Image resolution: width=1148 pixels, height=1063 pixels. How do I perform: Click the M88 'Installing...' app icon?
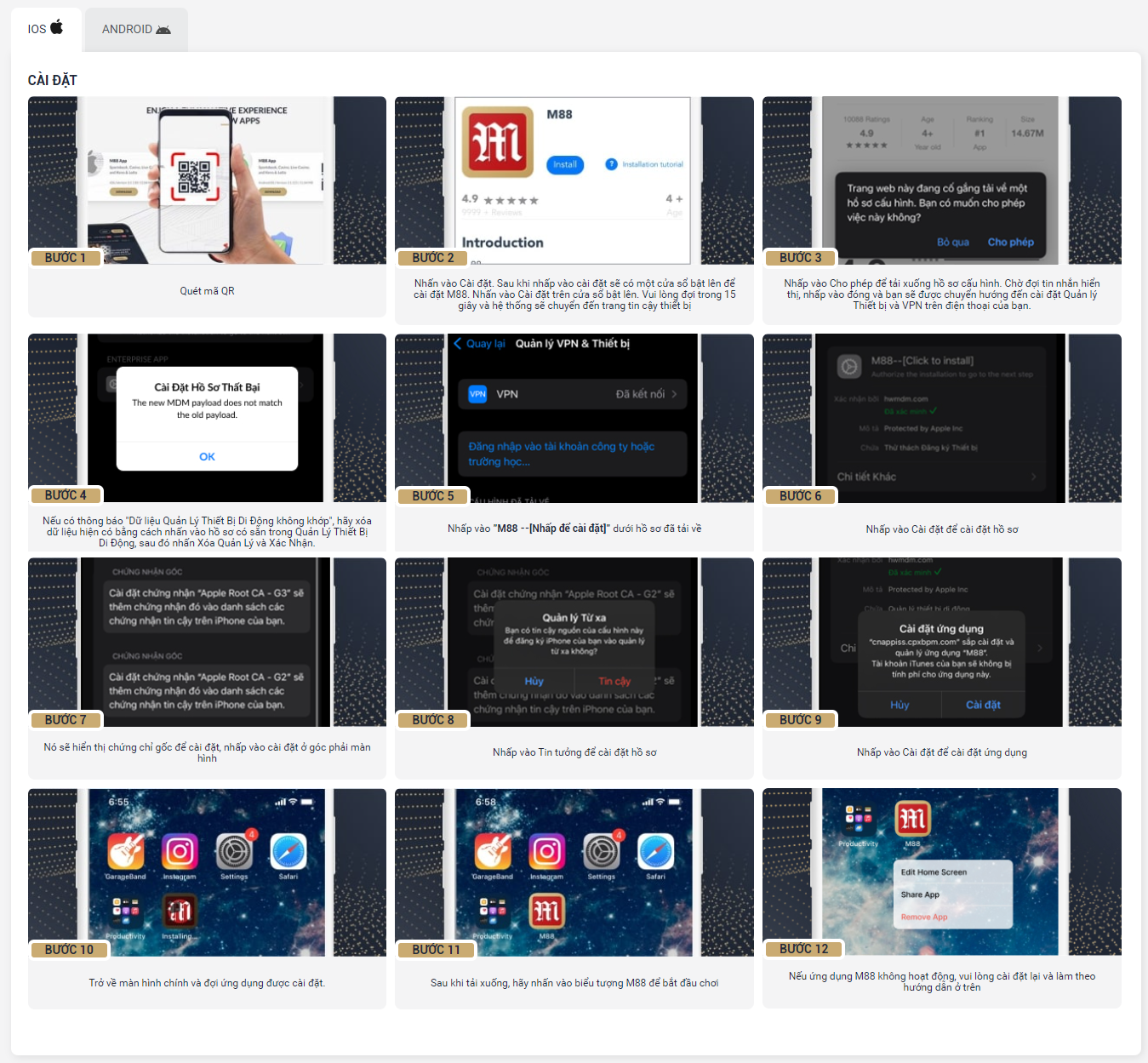tap(180, 912)
